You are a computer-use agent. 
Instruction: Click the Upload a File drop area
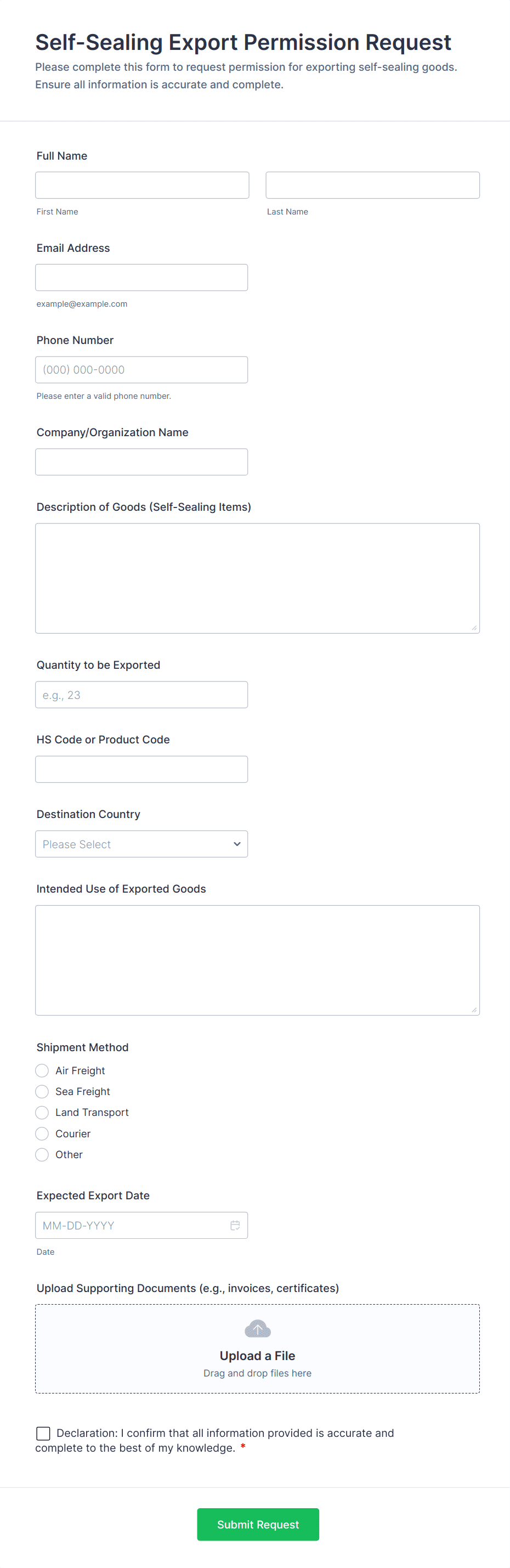point(257,1348)
